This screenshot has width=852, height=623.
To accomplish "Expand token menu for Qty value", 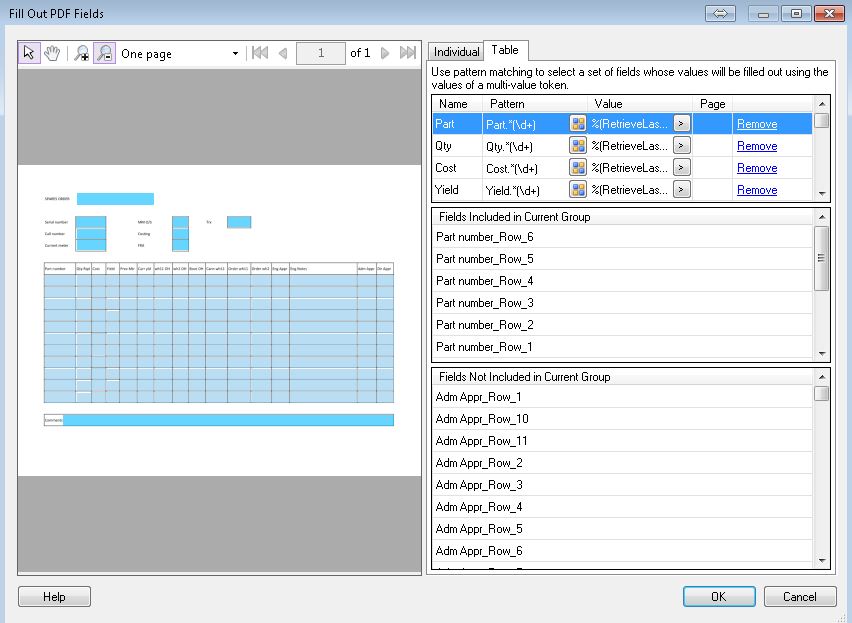I will 681,146.
